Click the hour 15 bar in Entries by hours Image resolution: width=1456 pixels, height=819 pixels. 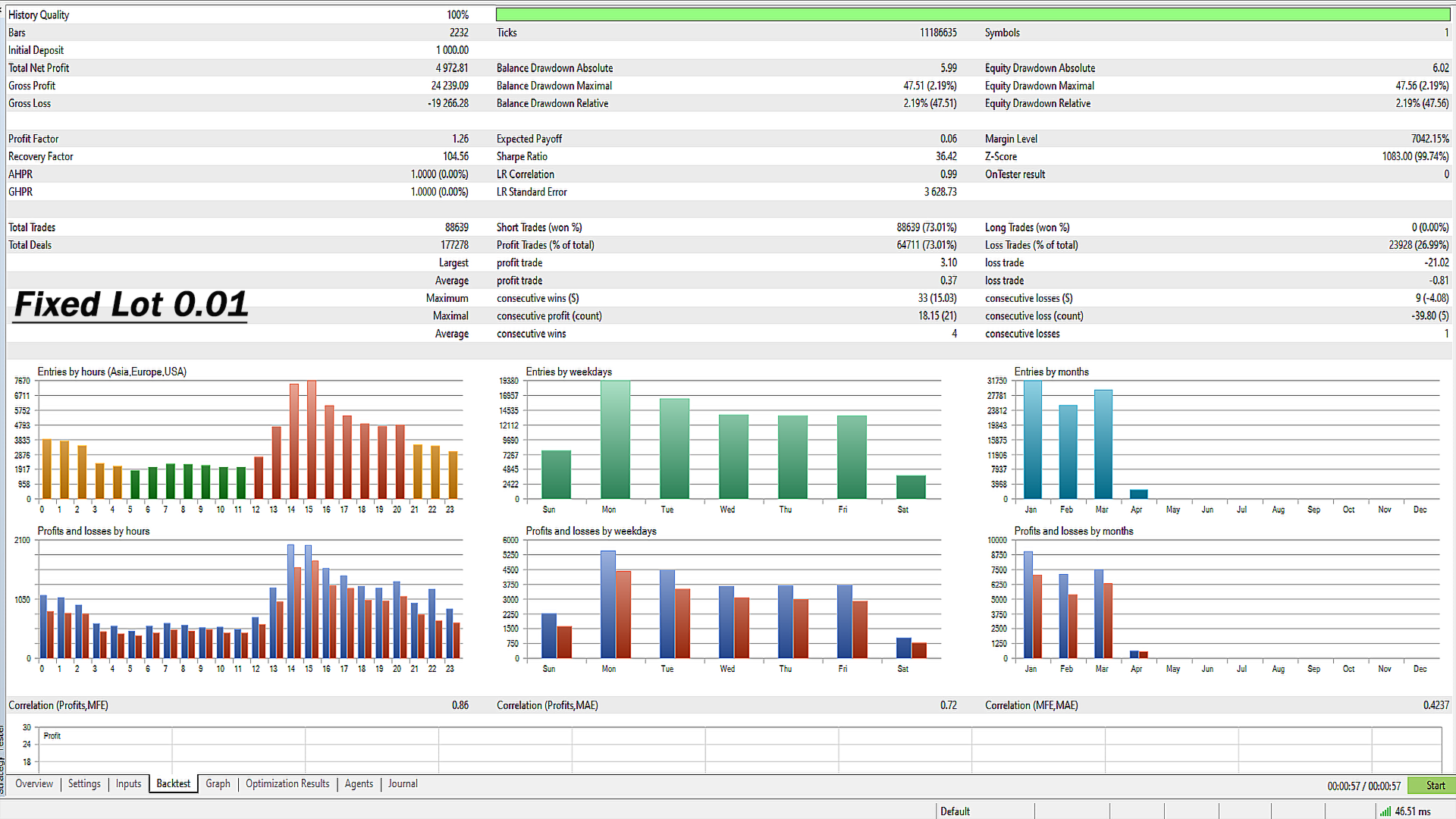click(x=311, y=440)
